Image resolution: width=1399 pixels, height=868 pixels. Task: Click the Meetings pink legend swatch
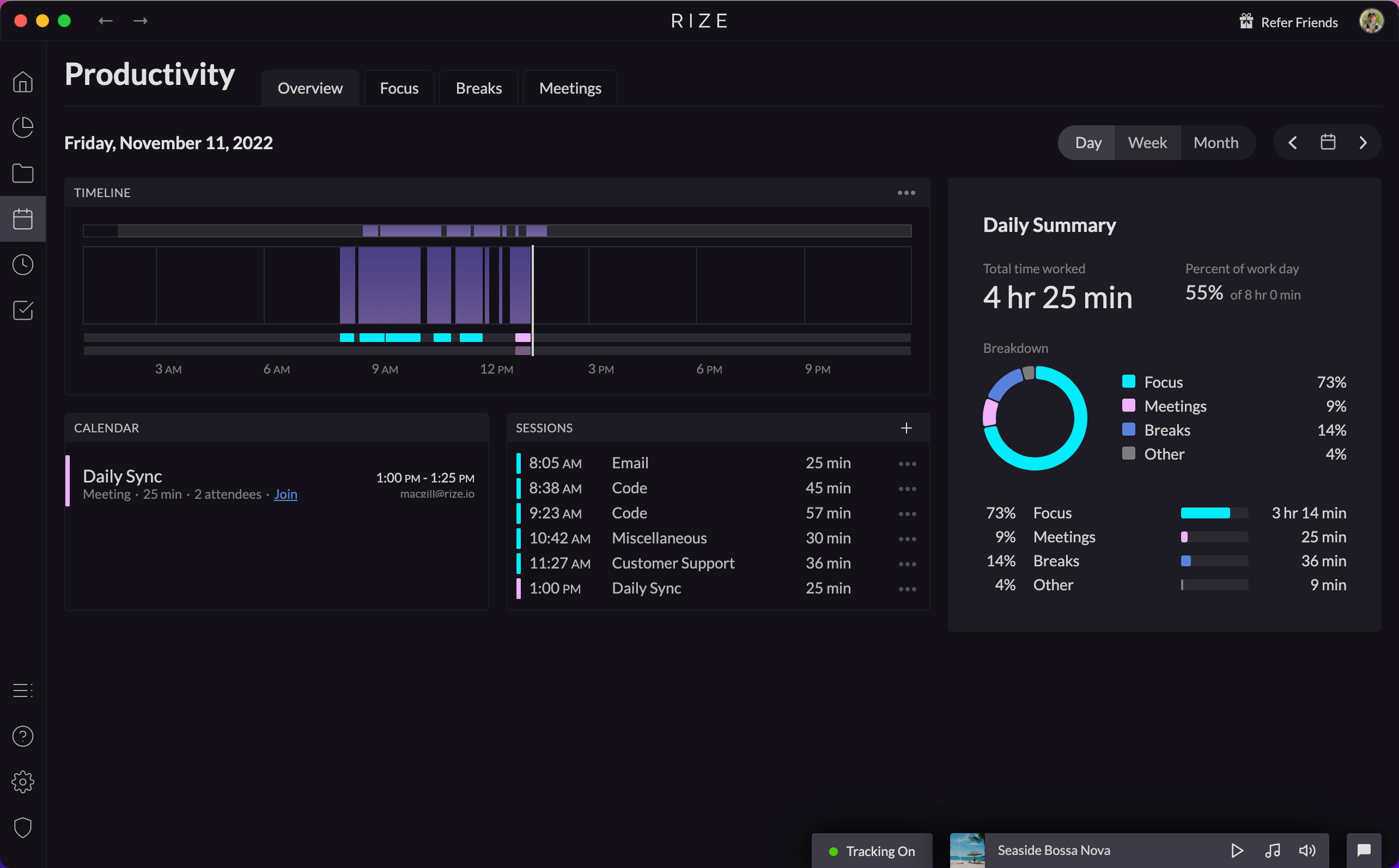[x=1128, y=405]
